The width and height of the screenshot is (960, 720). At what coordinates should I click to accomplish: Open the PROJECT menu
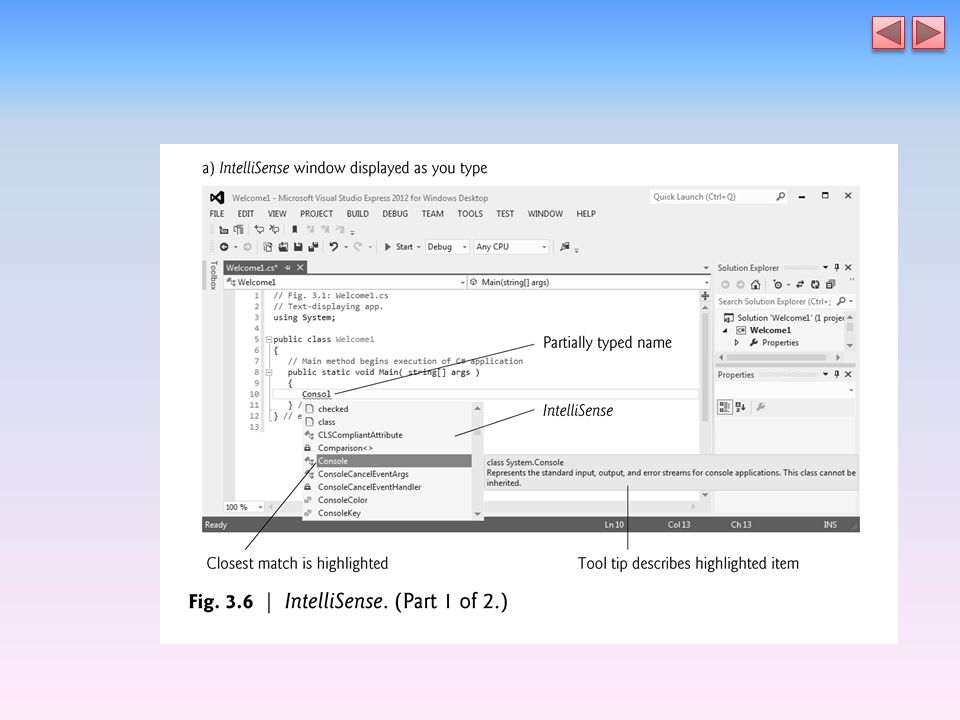point(317,214)
